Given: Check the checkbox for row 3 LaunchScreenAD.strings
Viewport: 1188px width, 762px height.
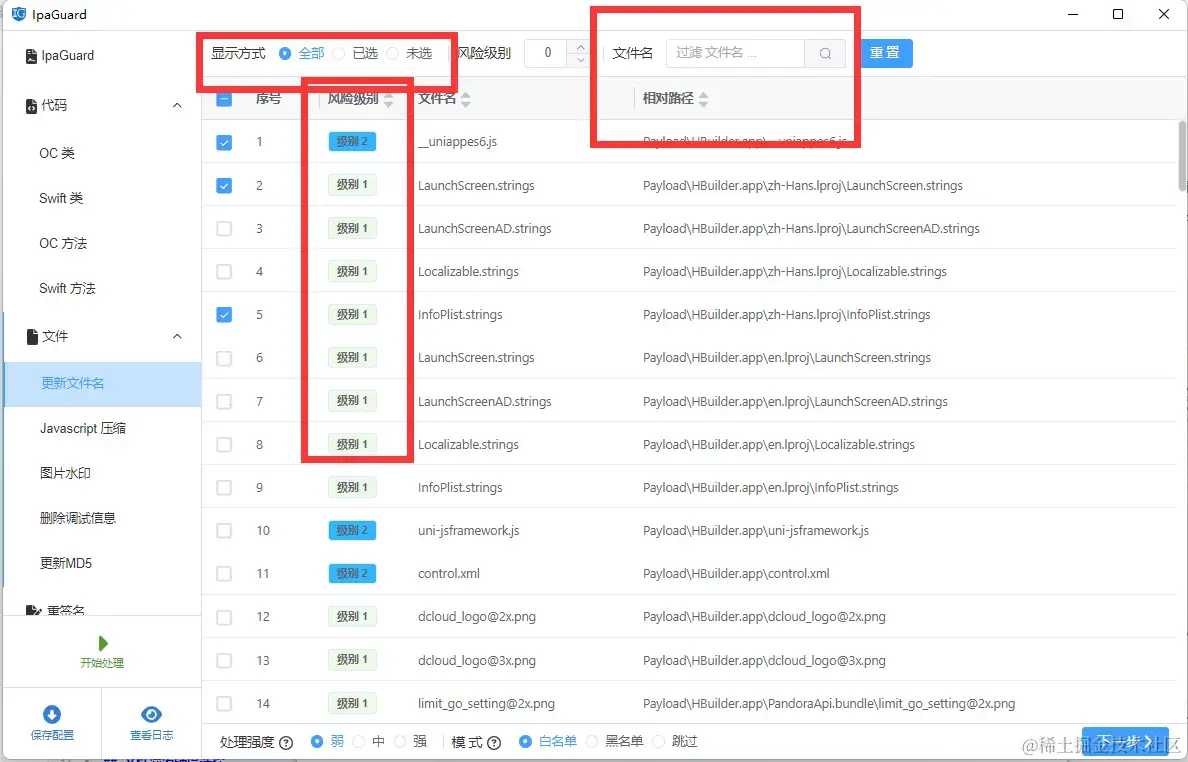Looking at the screenshot, I should (x=223, y=227).
